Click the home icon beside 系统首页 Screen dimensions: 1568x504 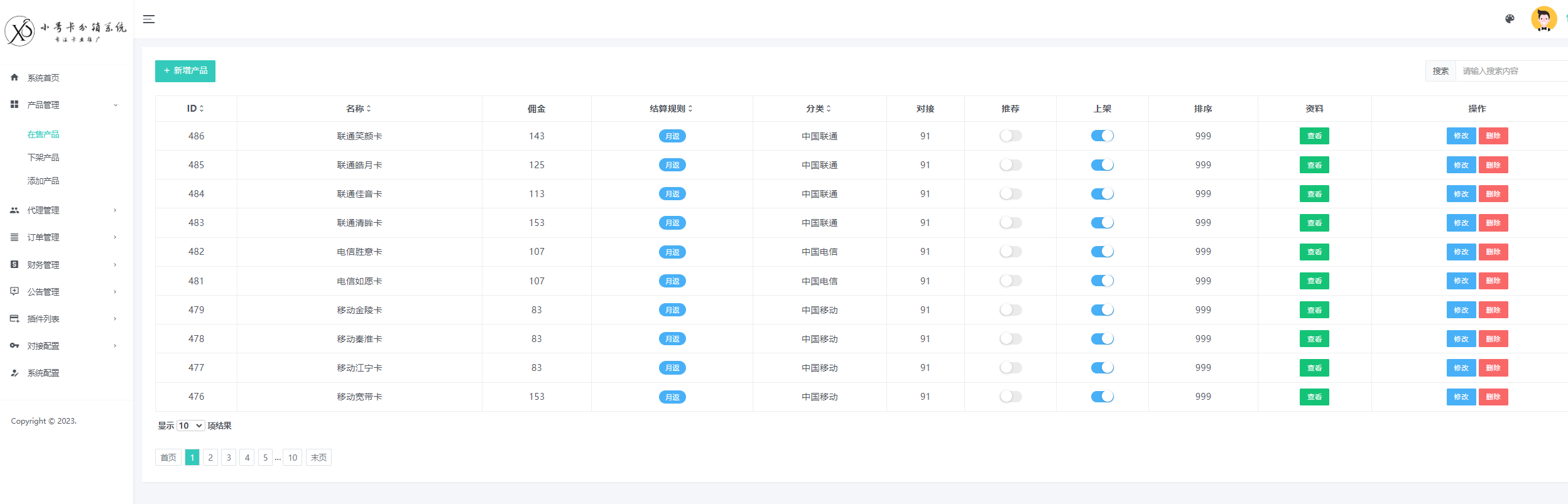(14, 77)
